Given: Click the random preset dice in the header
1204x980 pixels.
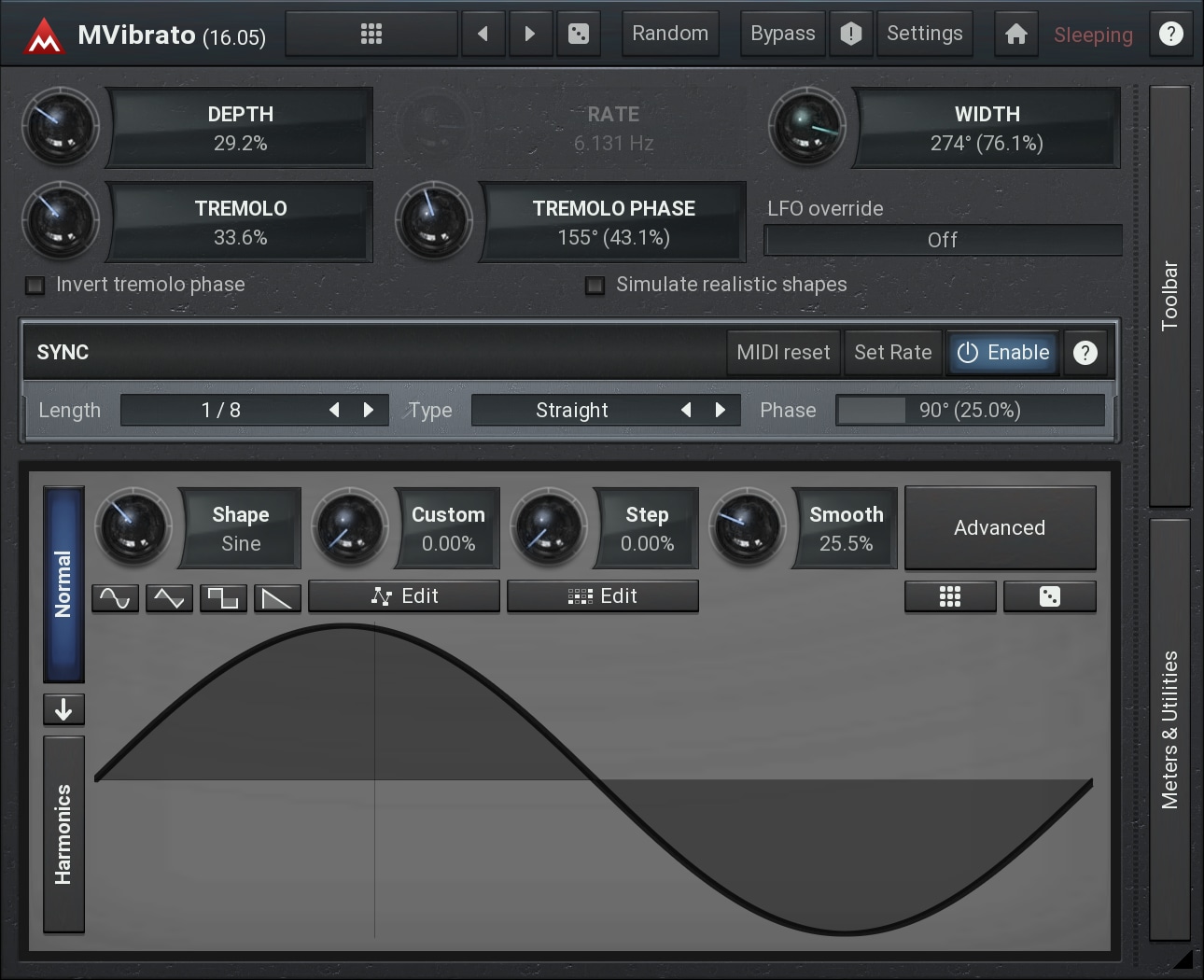Looking at the screenshot, I should [579, 35].
